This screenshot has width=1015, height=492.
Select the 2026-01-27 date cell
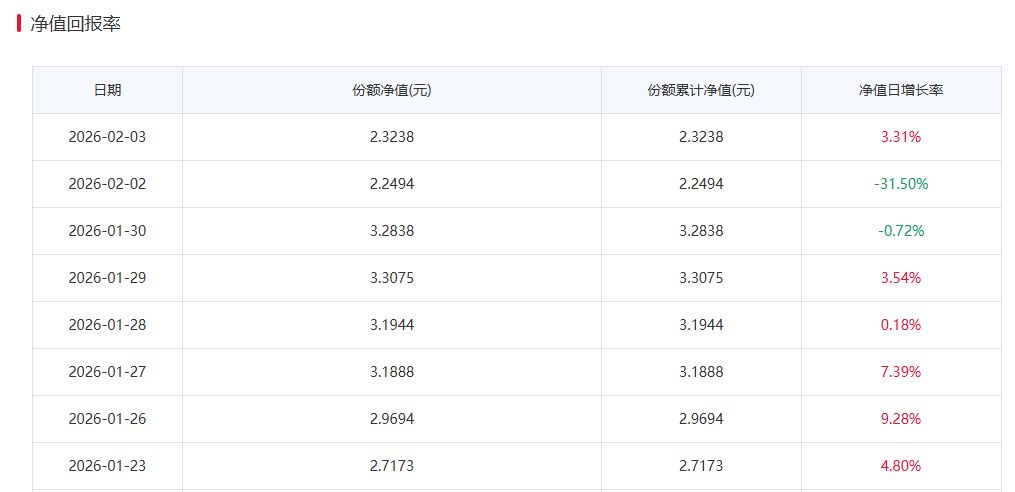click(107, 372)
